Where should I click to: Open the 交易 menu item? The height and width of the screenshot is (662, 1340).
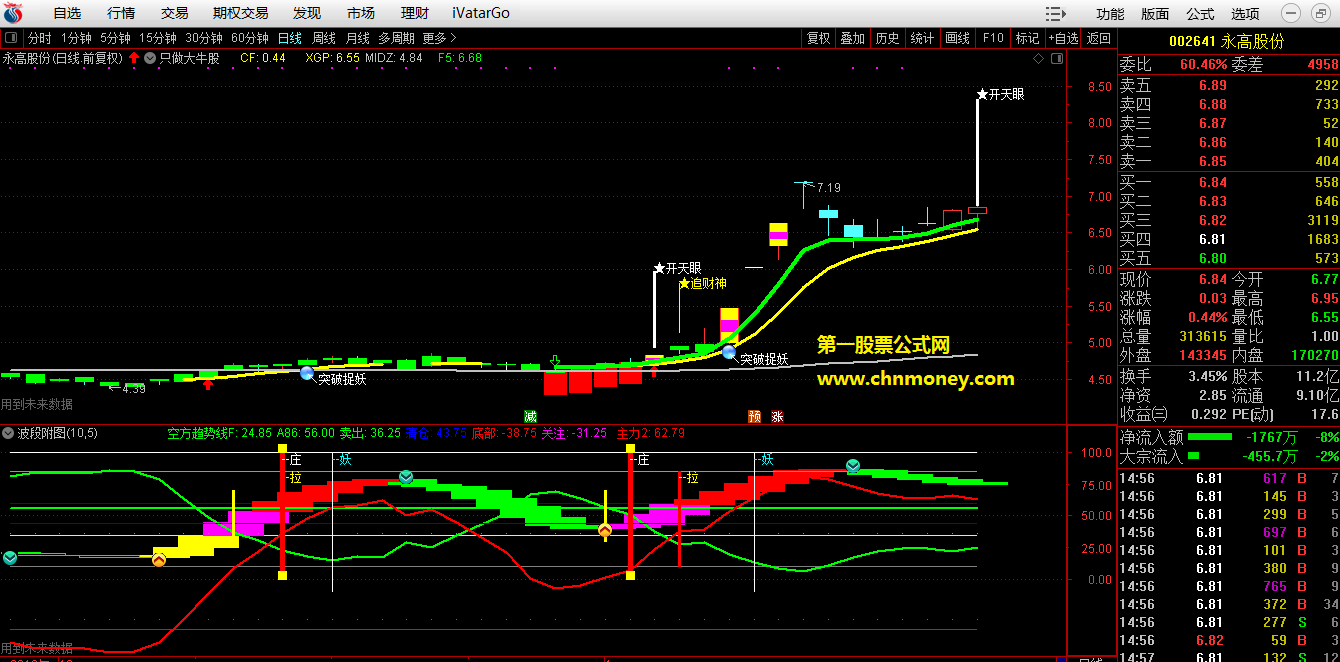174,13
